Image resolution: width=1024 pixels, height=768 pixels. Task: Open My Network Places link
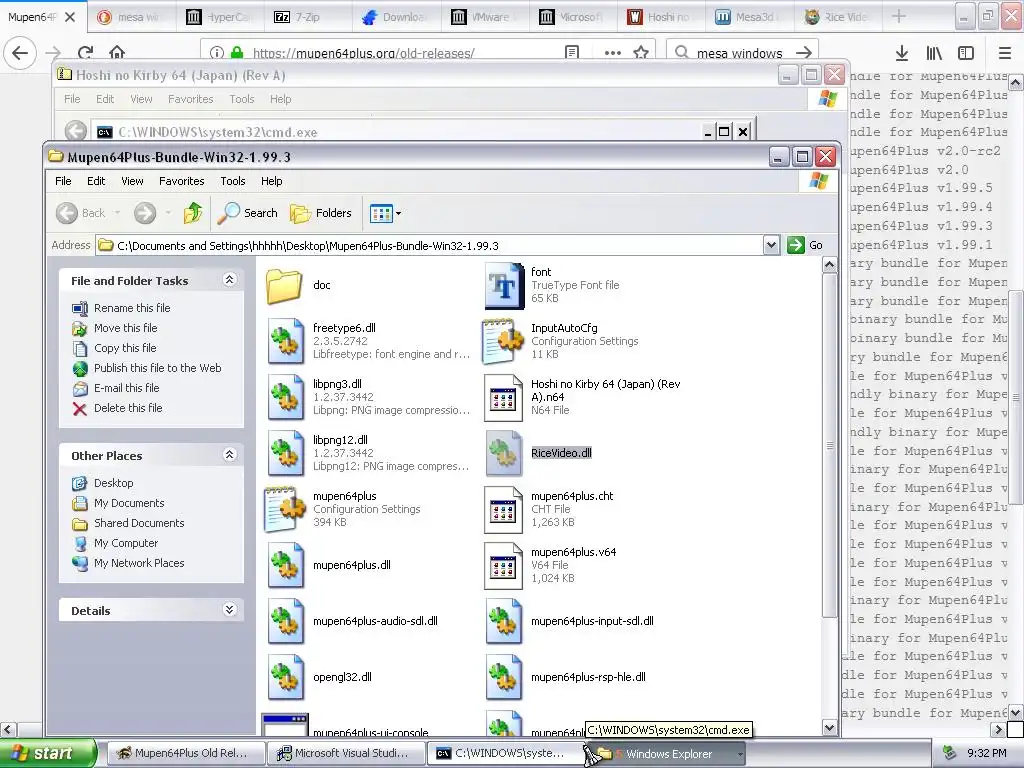coord(139,563)
